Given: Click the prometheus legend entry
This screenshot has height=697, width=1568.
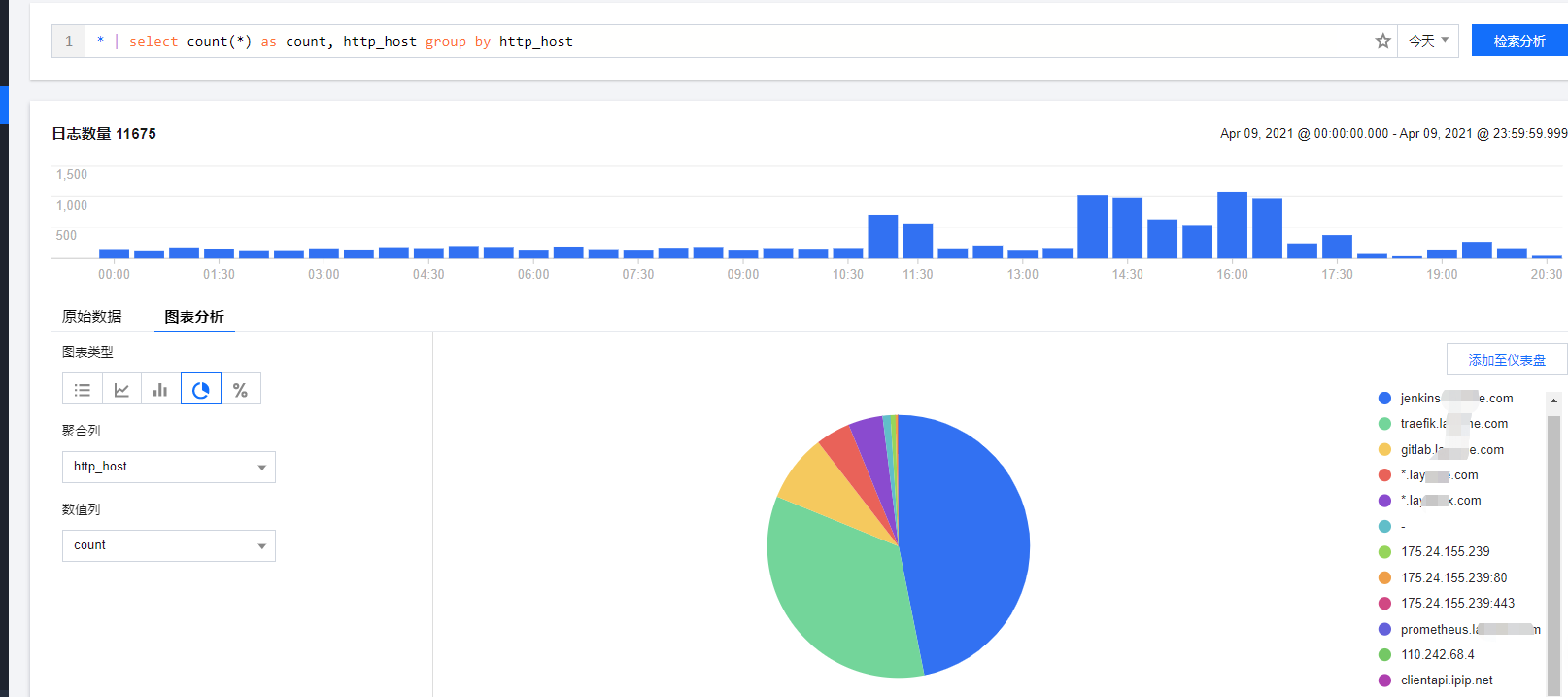Looking at the screenshot, I should [1459, 629].
